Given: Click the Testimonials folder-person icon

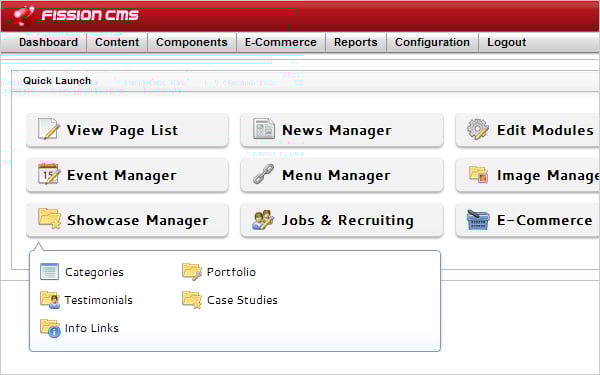Looking at the screenshot, I should point(50,300).
